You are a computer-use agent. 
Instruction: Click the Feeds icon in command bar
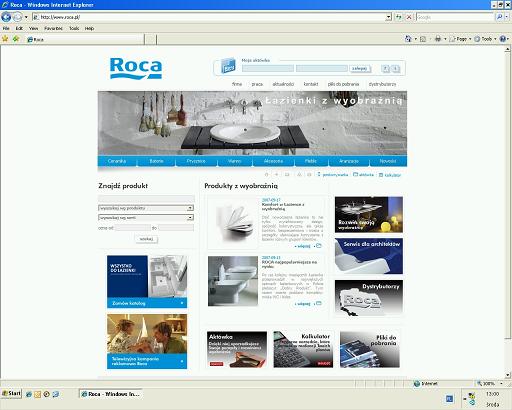pos(423,39)
